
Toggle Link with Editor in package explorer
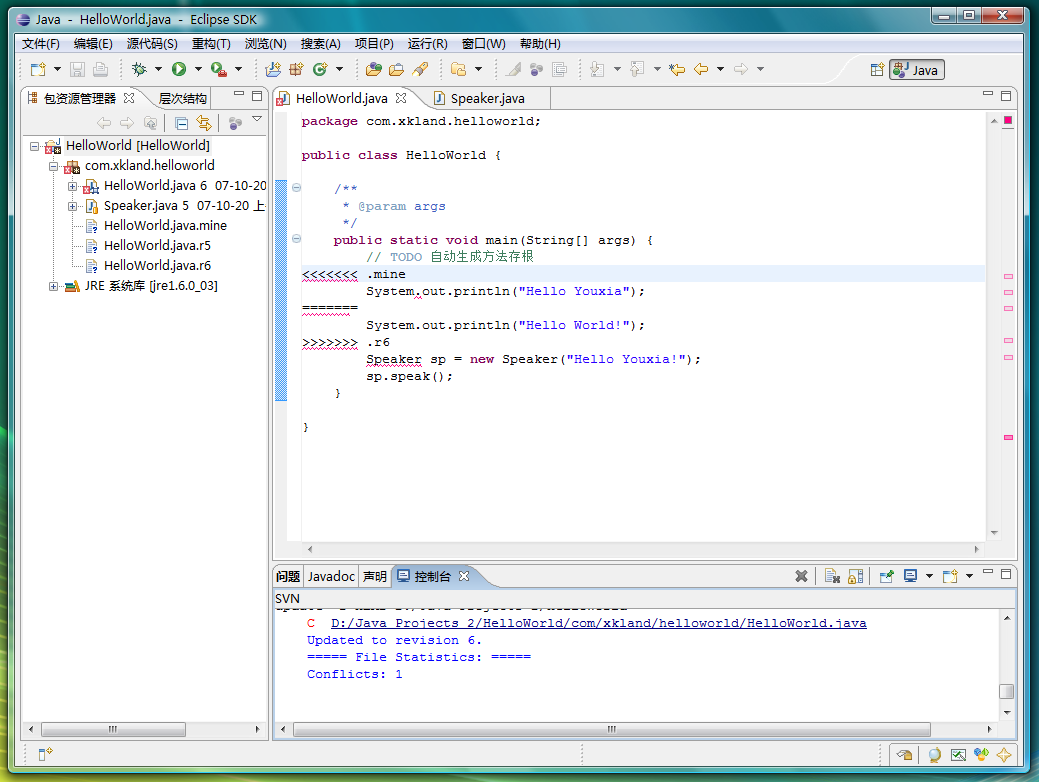click(x=203, y=123)
